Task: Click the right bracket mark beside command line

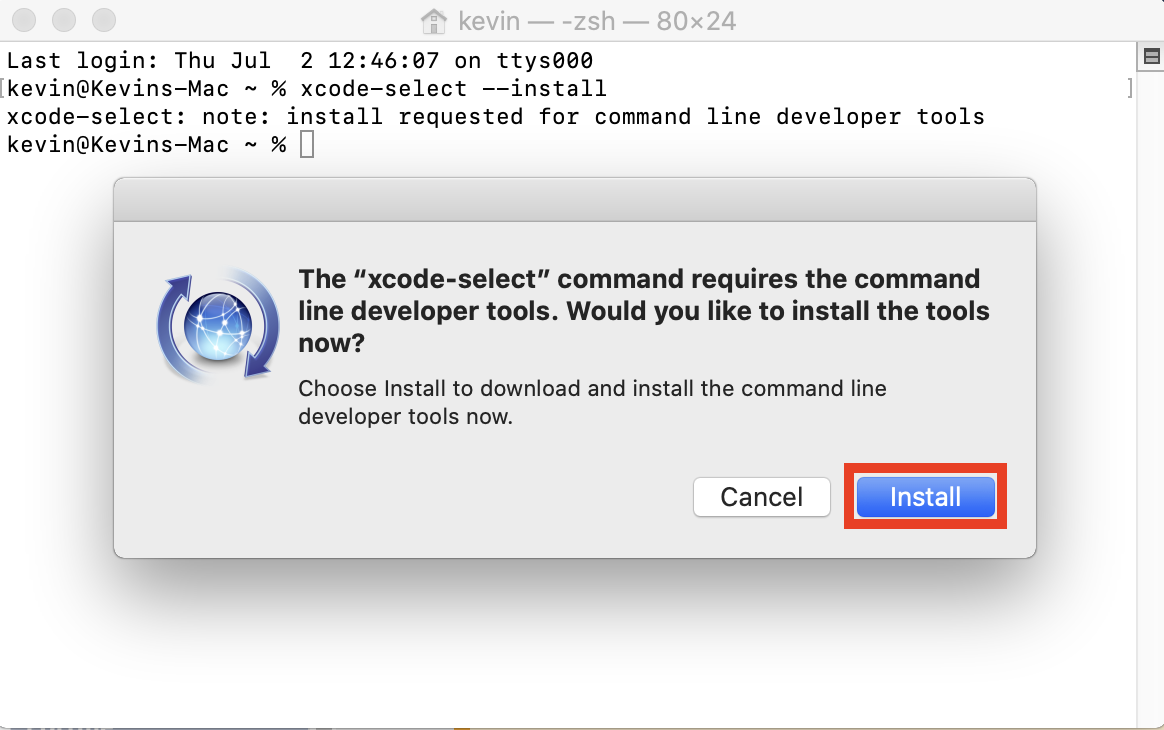Action: [1130, 88]
